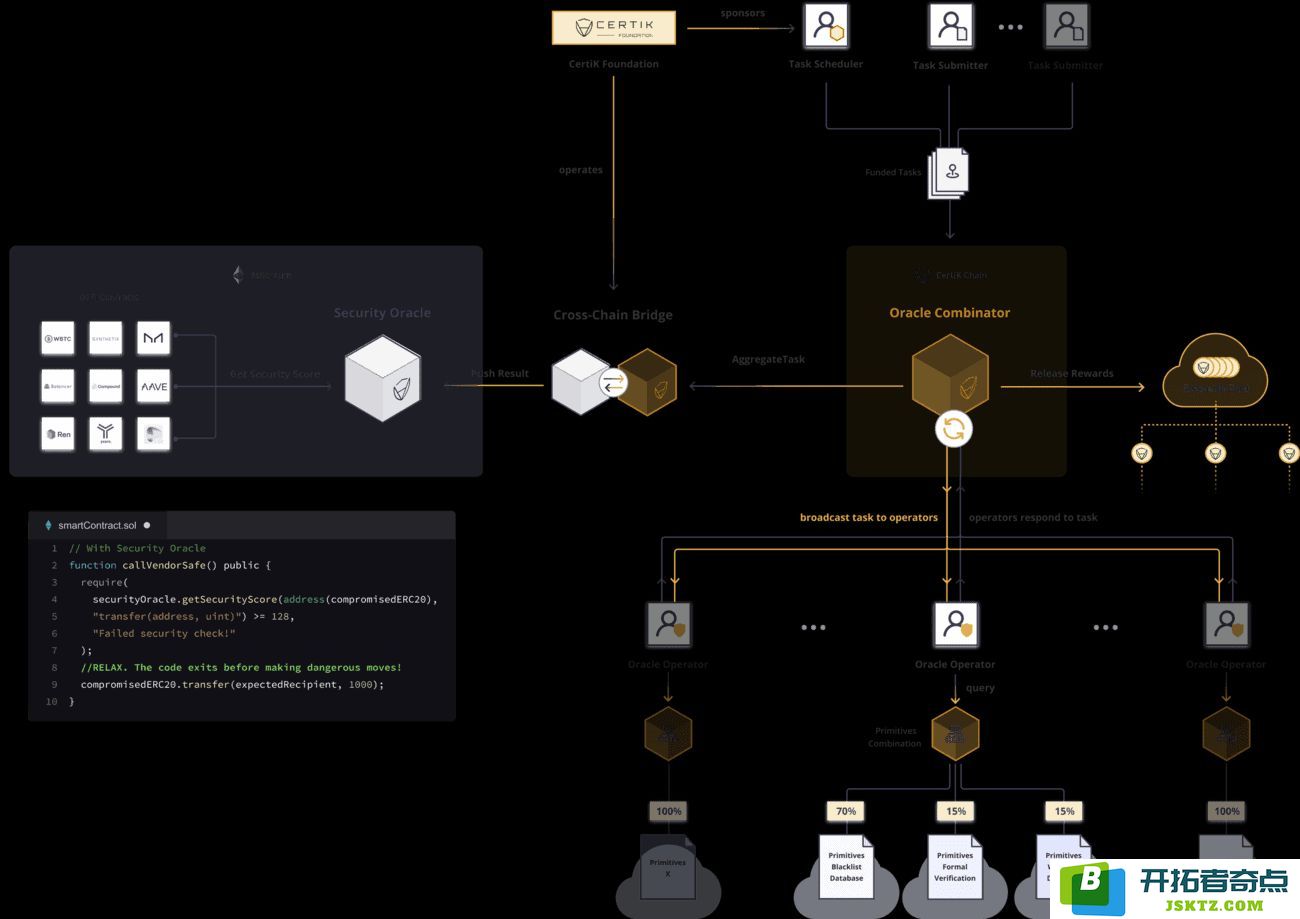
Task: Click the CertiK Foundation logo badge
Action: (x=614, y=28)
